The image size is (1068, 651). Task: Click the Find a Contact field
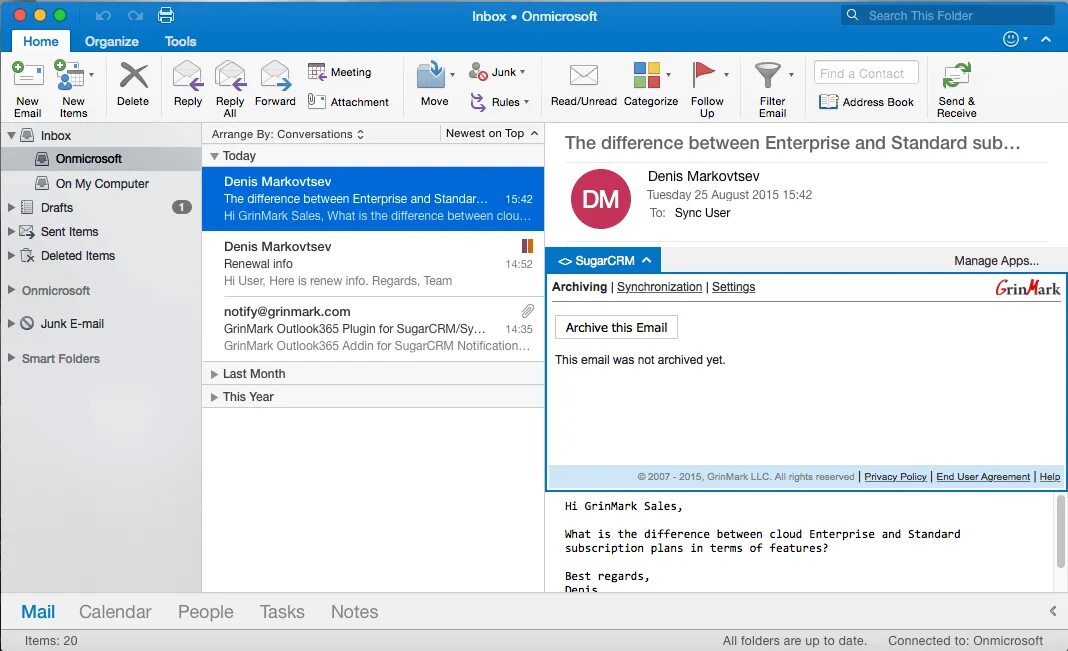coord(866,73)
